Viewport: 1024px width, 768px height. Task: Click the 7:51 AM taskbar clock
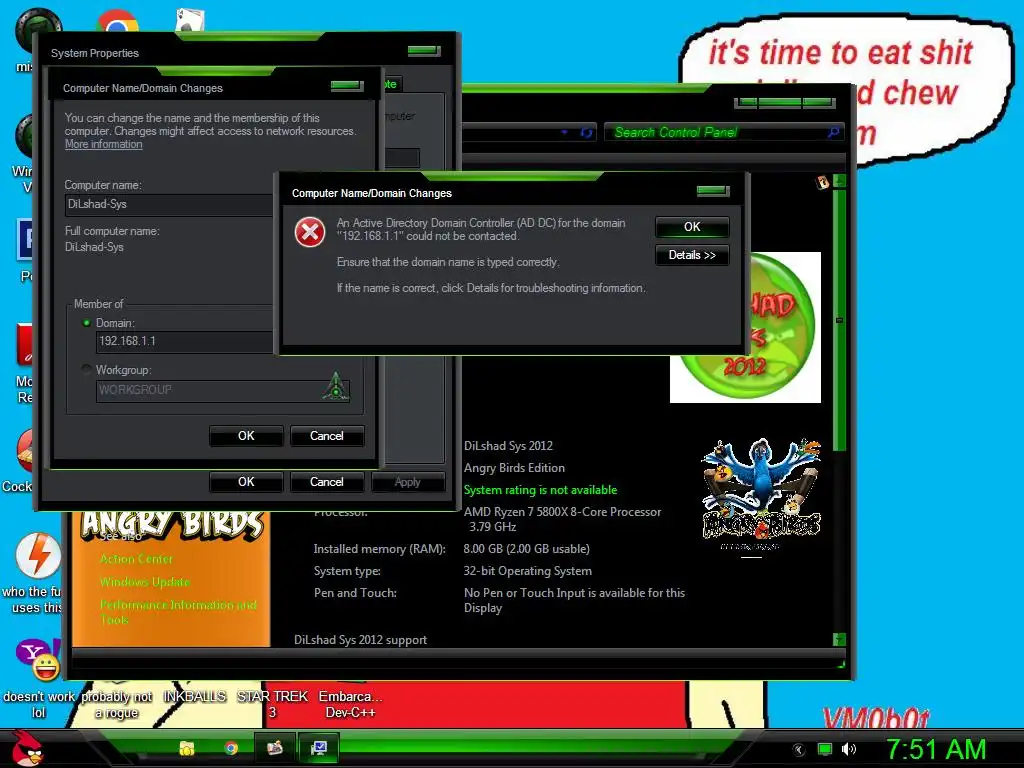[x=936, y=750]
